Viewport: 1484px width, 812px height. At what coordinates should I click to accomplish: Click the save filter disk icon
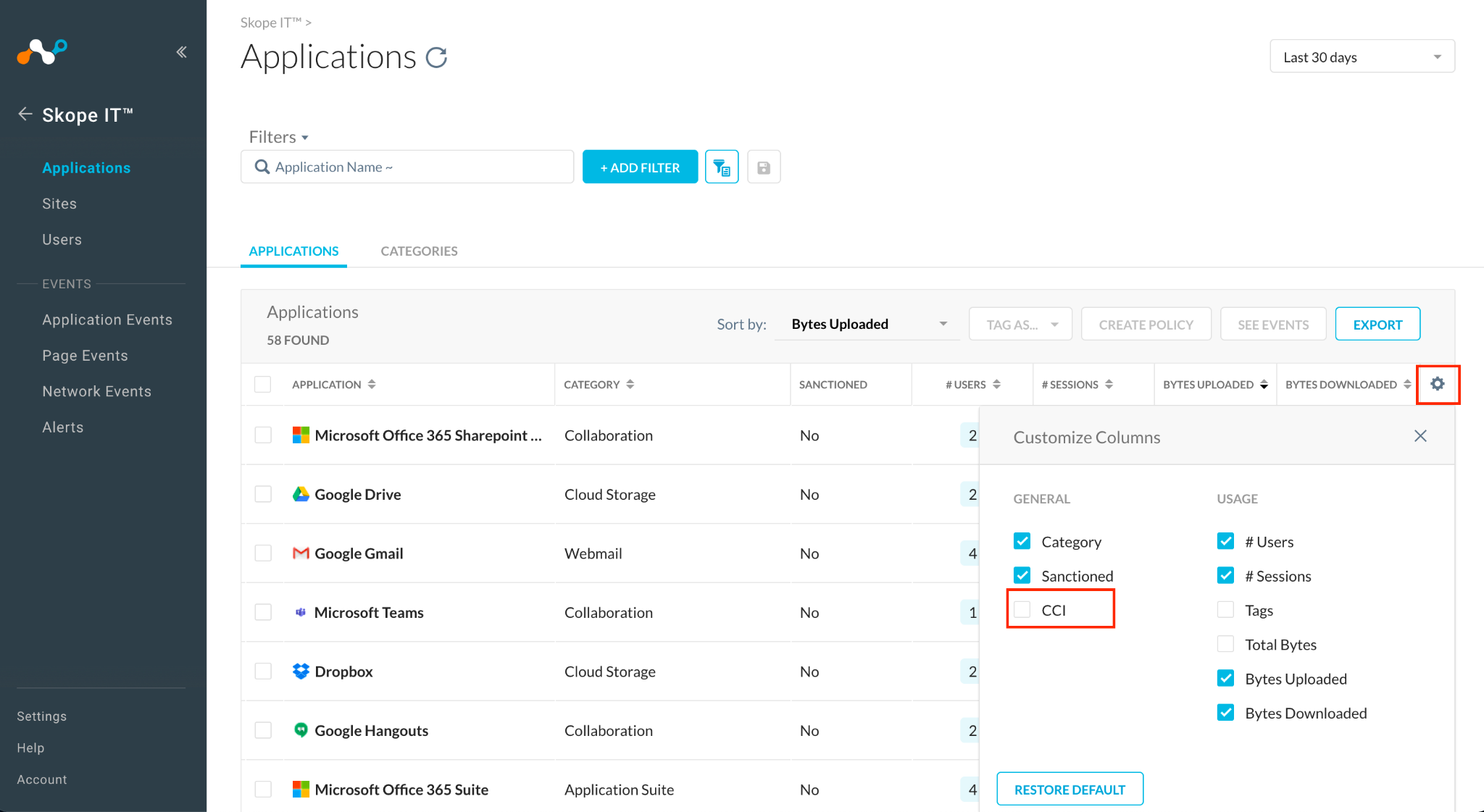764,167
